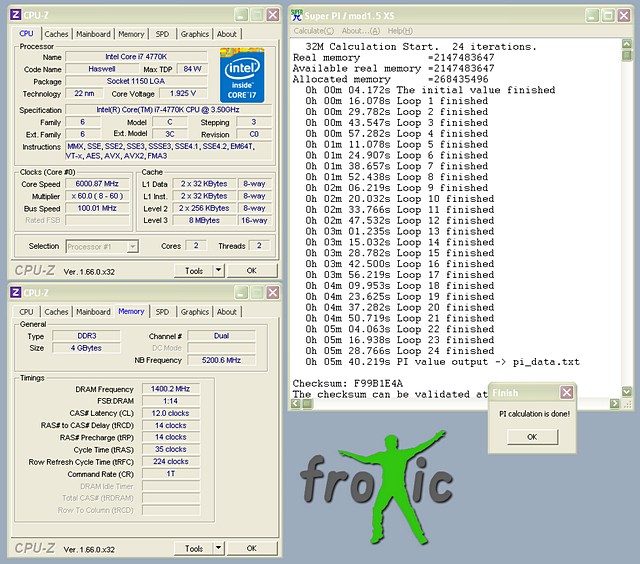Screen dimensions: 640x564
Task: Open Tools dropdown arrow in bottom CPU-Z window
Action: coord(219,548)
